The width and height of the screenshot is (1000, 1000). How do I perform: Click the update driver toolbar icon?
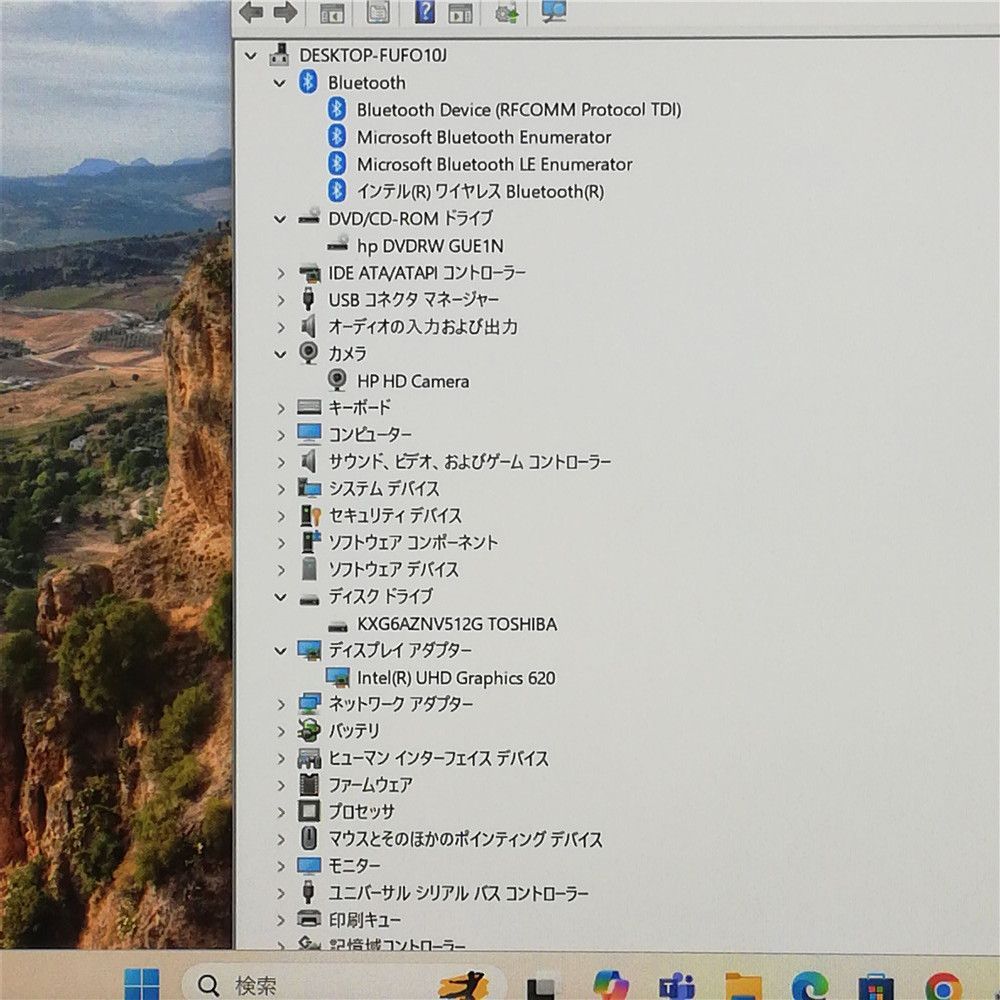pyautogui.click(x=506, y=13)
